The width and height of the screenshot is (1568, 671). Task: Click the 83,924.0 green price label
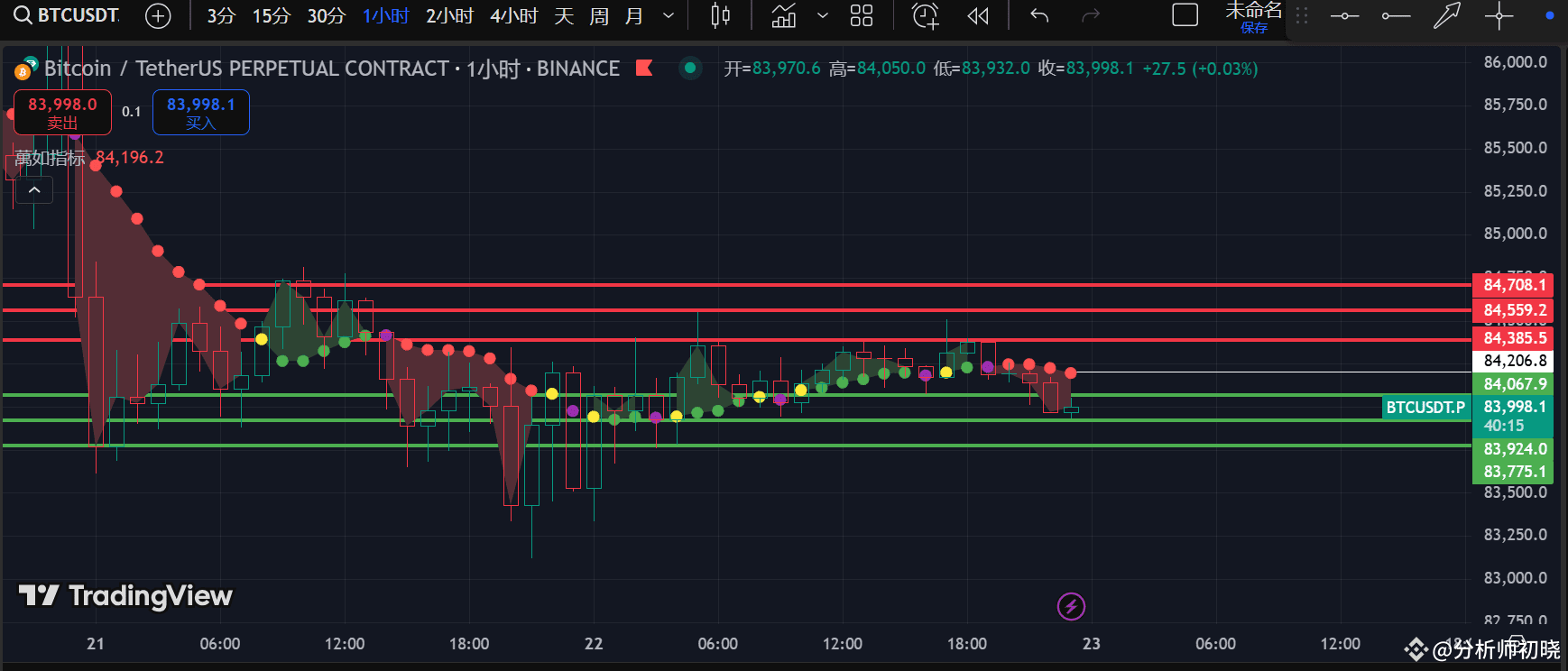pyautogui.click(x=1513, y=449)
